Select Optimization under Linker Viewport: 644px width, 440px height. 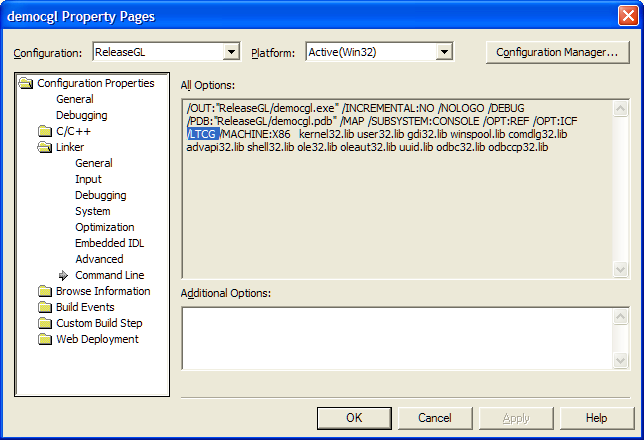coord(105,227)
